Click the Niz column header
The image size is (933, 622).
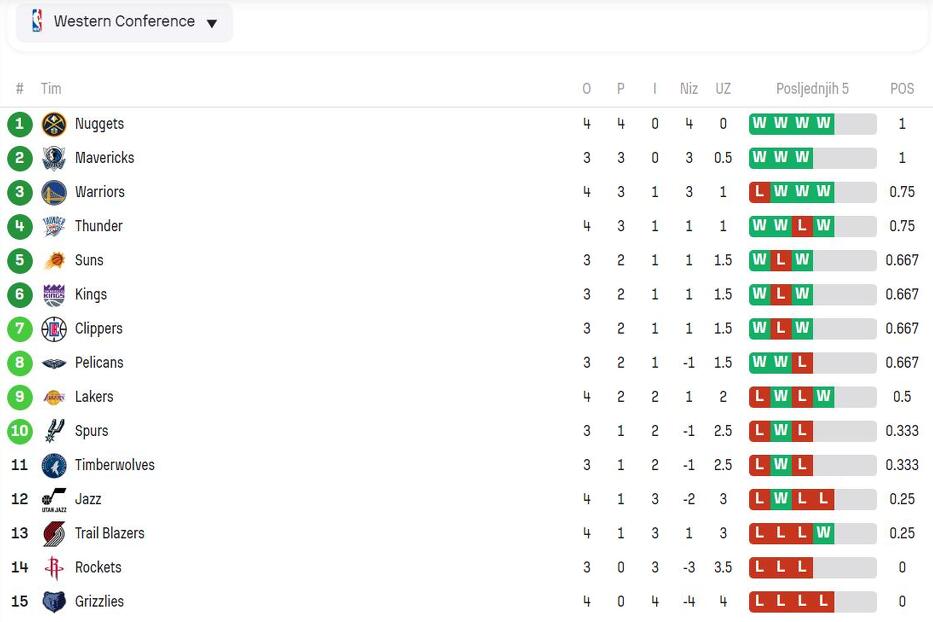point(688,89)
